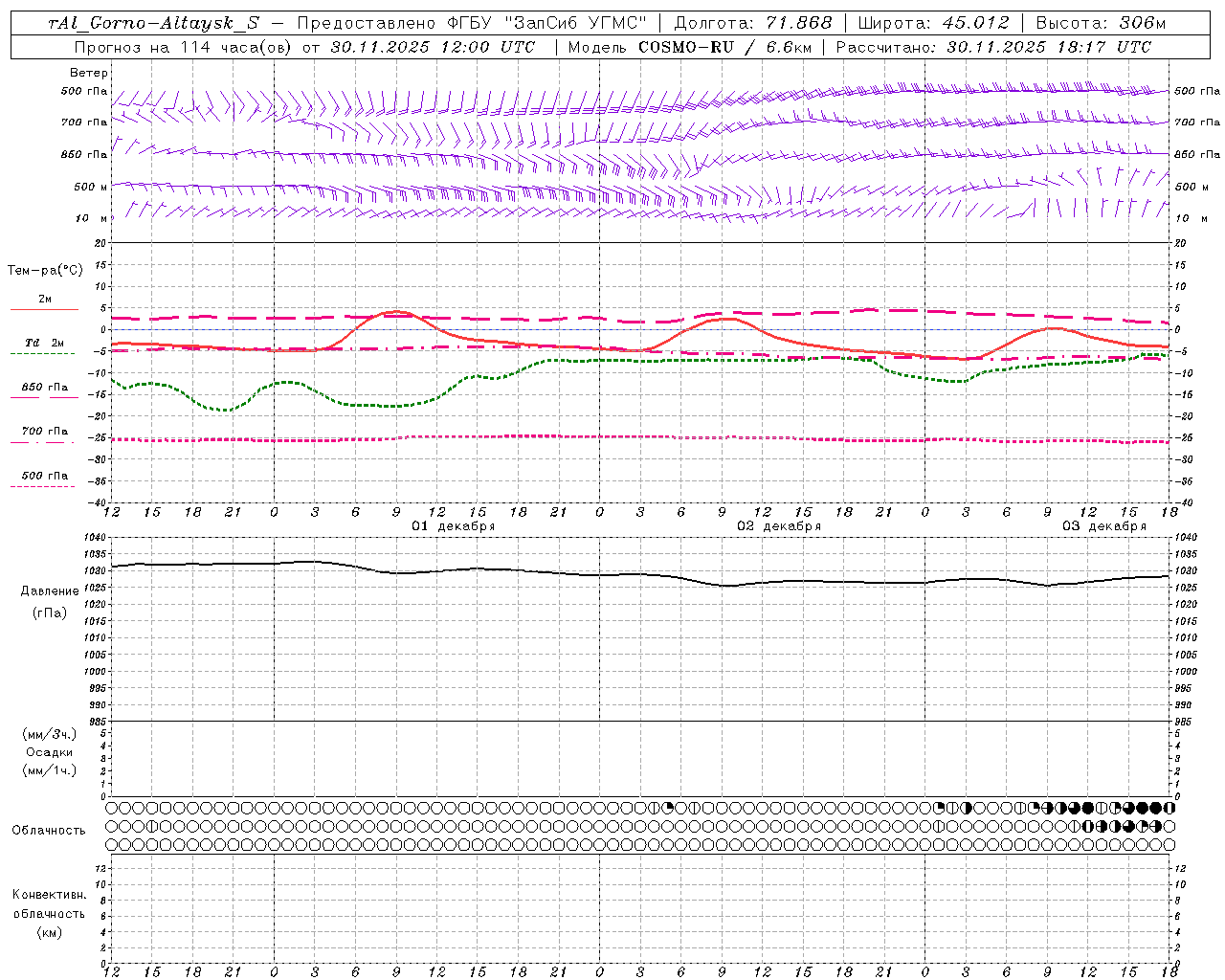Image resolution: width=1225 pixels, height=980 pixels.
Task: Click the Конвективн. облачность label
Action: [49, 904]
